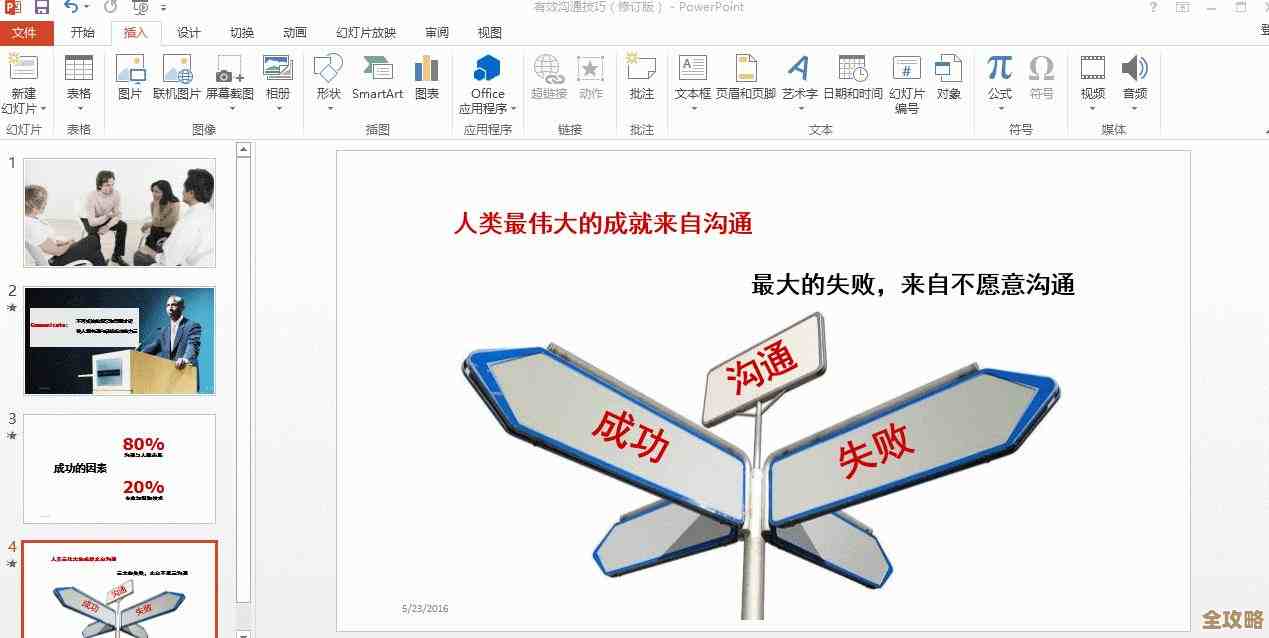The image size is (1269, 638).
Task: Save the presentation from Quick Access Toolbar
Action: click(40, 7)
